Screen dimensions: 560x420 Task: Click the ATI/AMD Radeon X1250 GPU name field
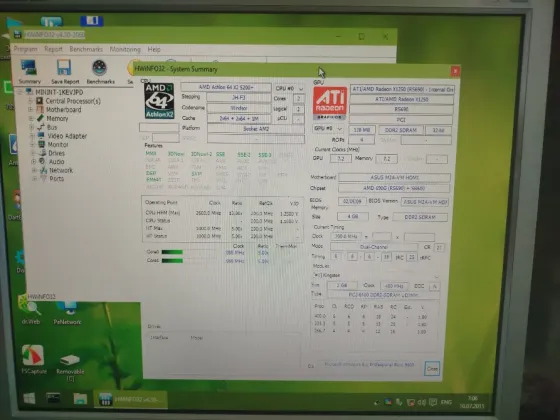[x=401, y=99]
